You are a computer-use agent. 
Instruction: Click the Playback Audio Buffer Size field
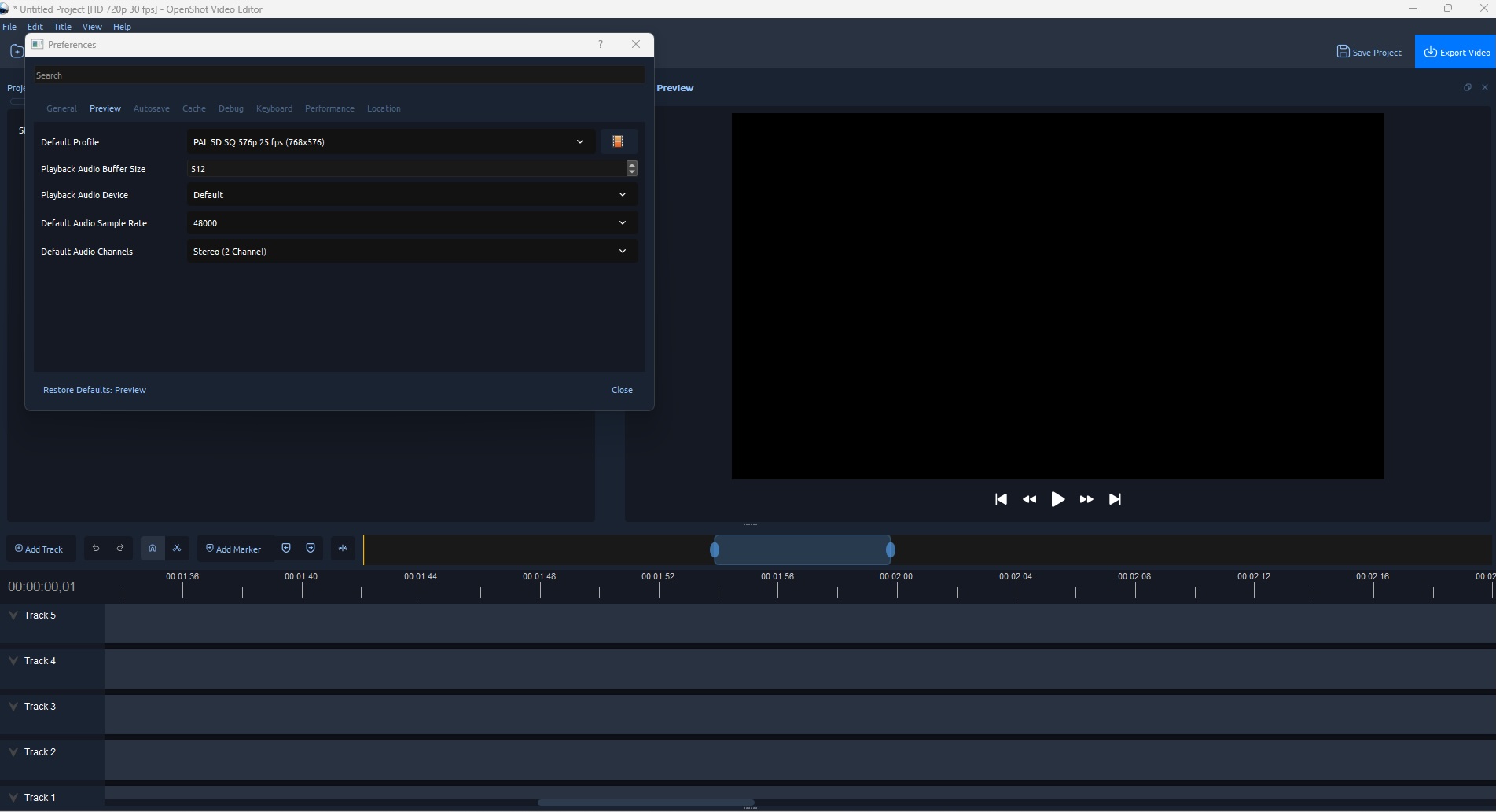407,169
